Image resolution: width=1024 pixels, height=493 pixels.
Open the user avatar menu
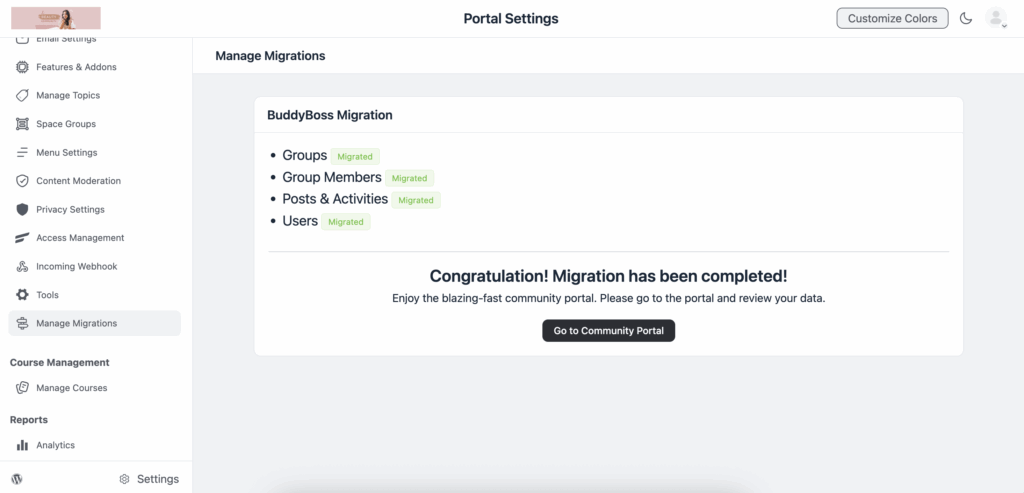point(996,18)
